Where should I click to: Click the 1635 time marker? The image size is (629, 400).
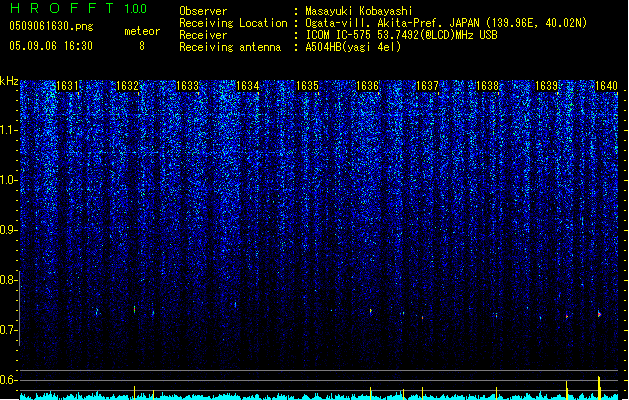(307, 86)
